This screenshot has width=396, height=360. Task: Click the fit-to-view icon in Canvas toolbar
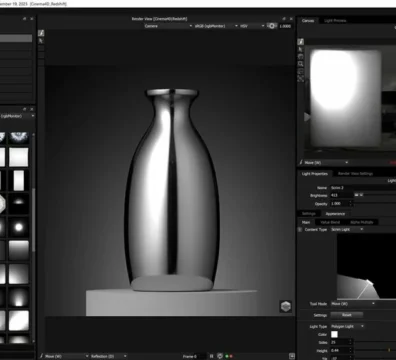(301, 79)
